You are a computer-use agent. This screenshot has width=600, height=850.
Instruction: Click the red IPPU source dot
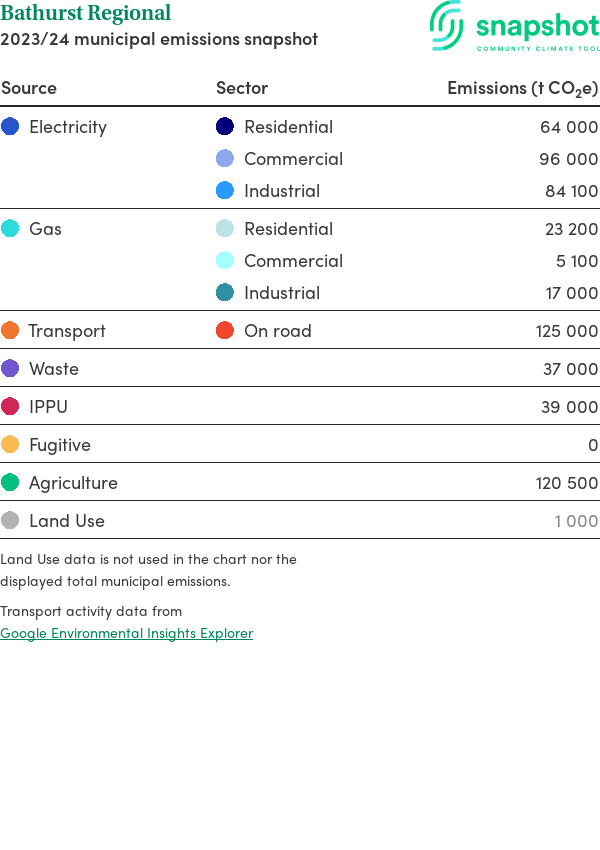(10, 407)
